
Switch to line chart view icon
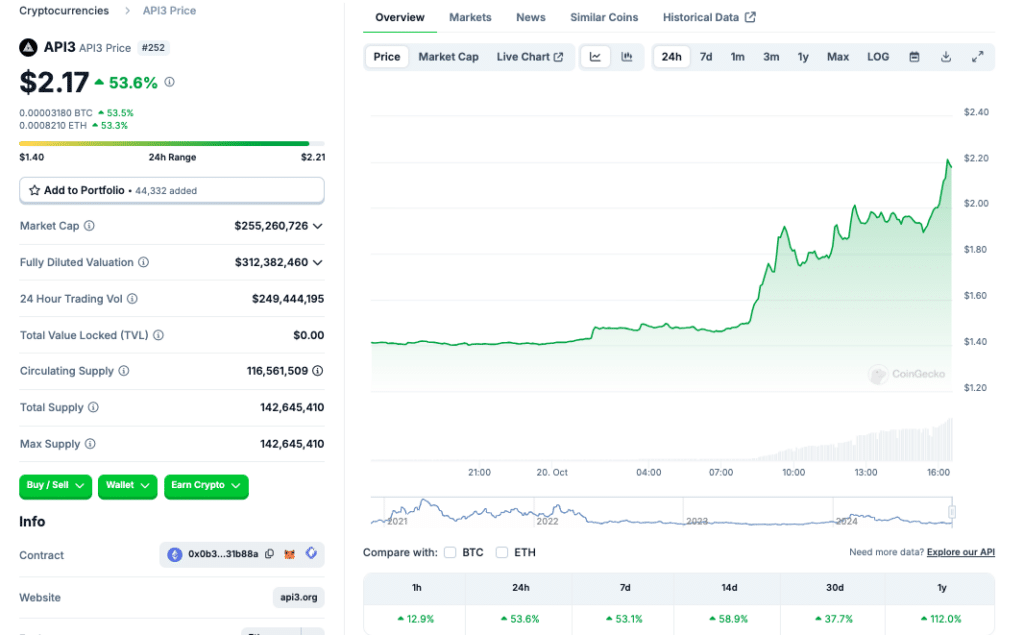[595, 57]
